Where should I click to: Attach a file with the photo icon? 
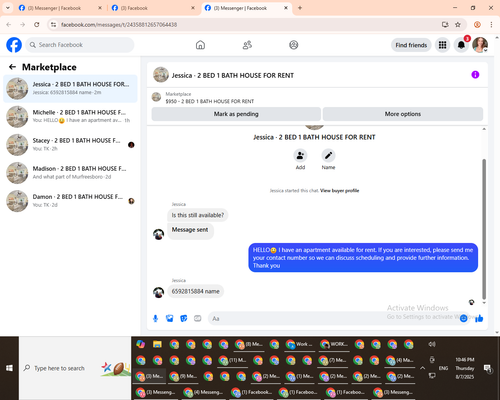coord(170,319)
